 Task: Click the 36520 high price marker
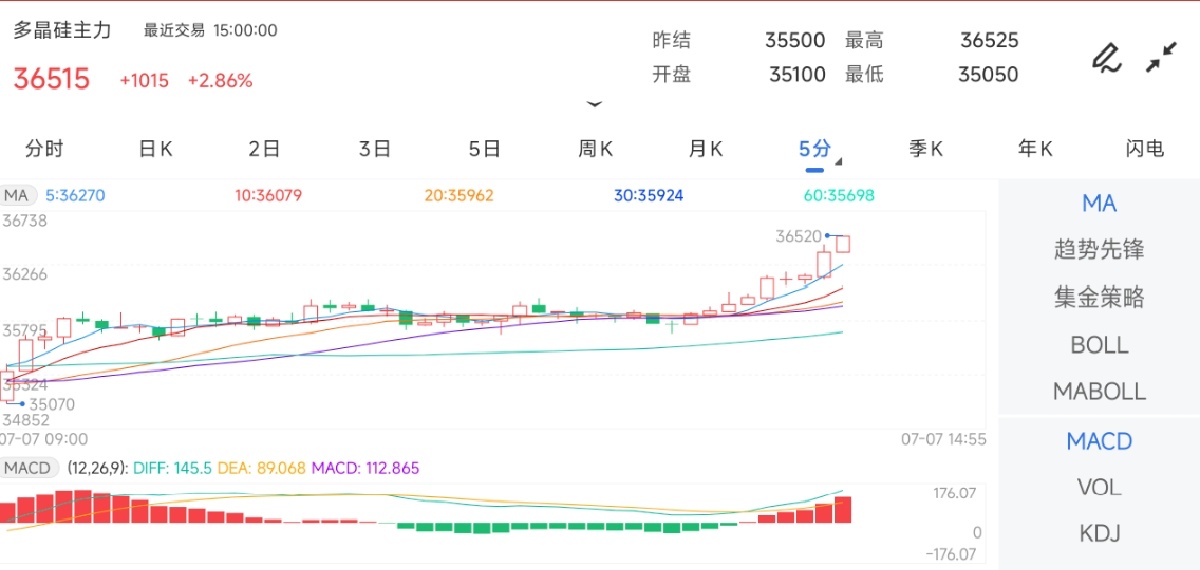pos(798,237)
